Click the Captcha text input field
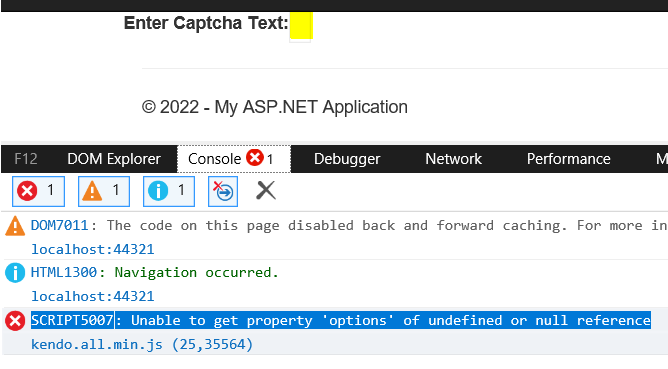Image resolution: width=668 pixels, height=369 pixels. [x=301, y=26]
